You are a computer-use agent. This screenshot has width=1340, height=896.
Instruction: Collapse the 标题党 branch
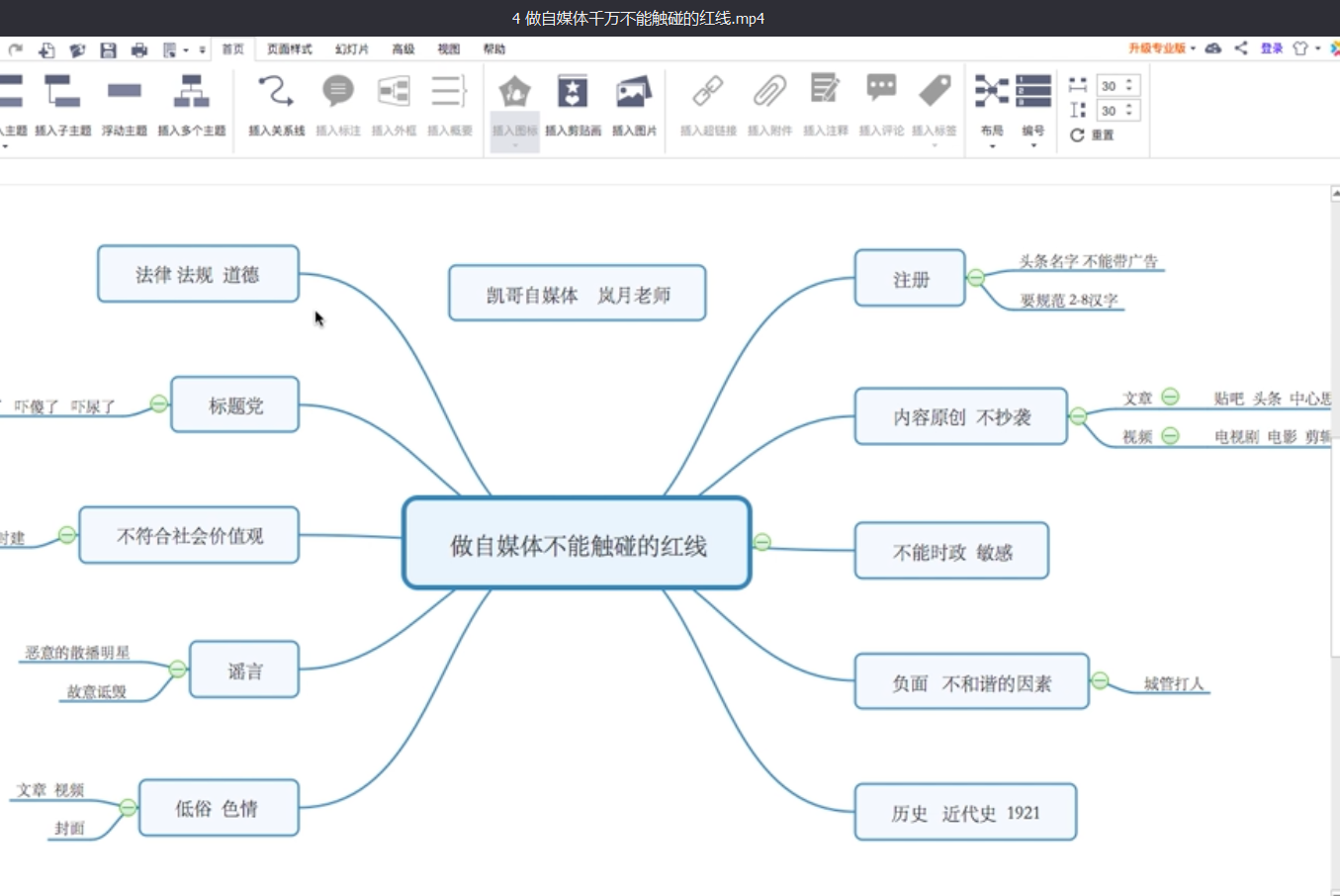[x=158, y=403]
